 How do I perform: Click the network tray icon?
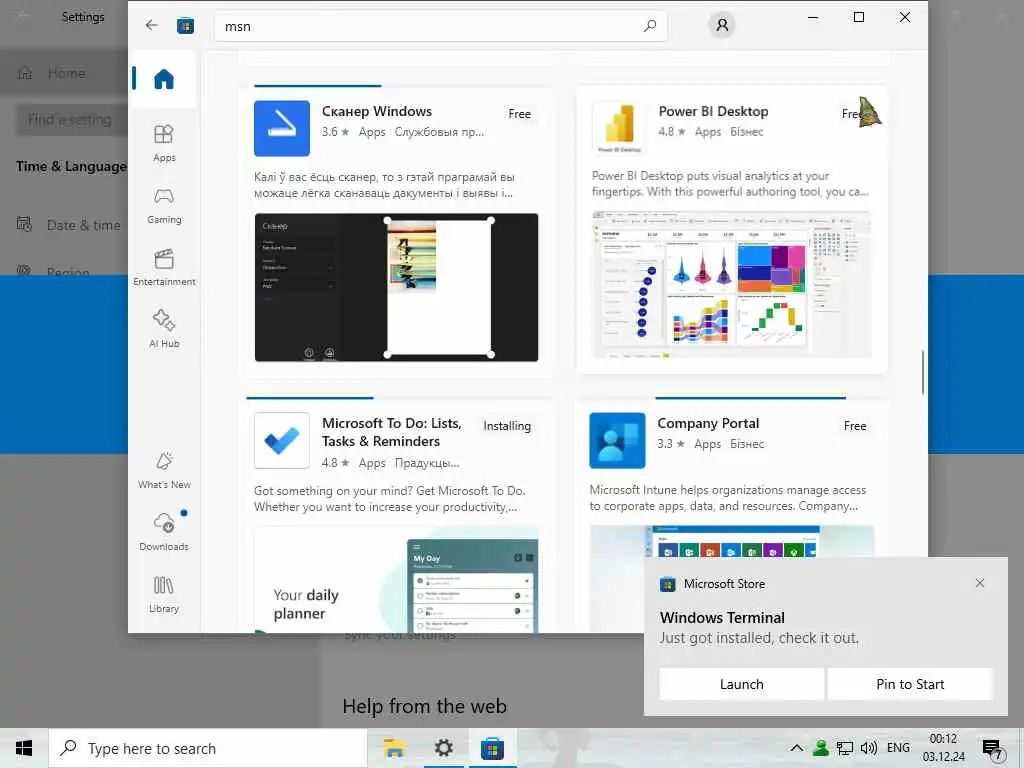[x=845, y=748]
